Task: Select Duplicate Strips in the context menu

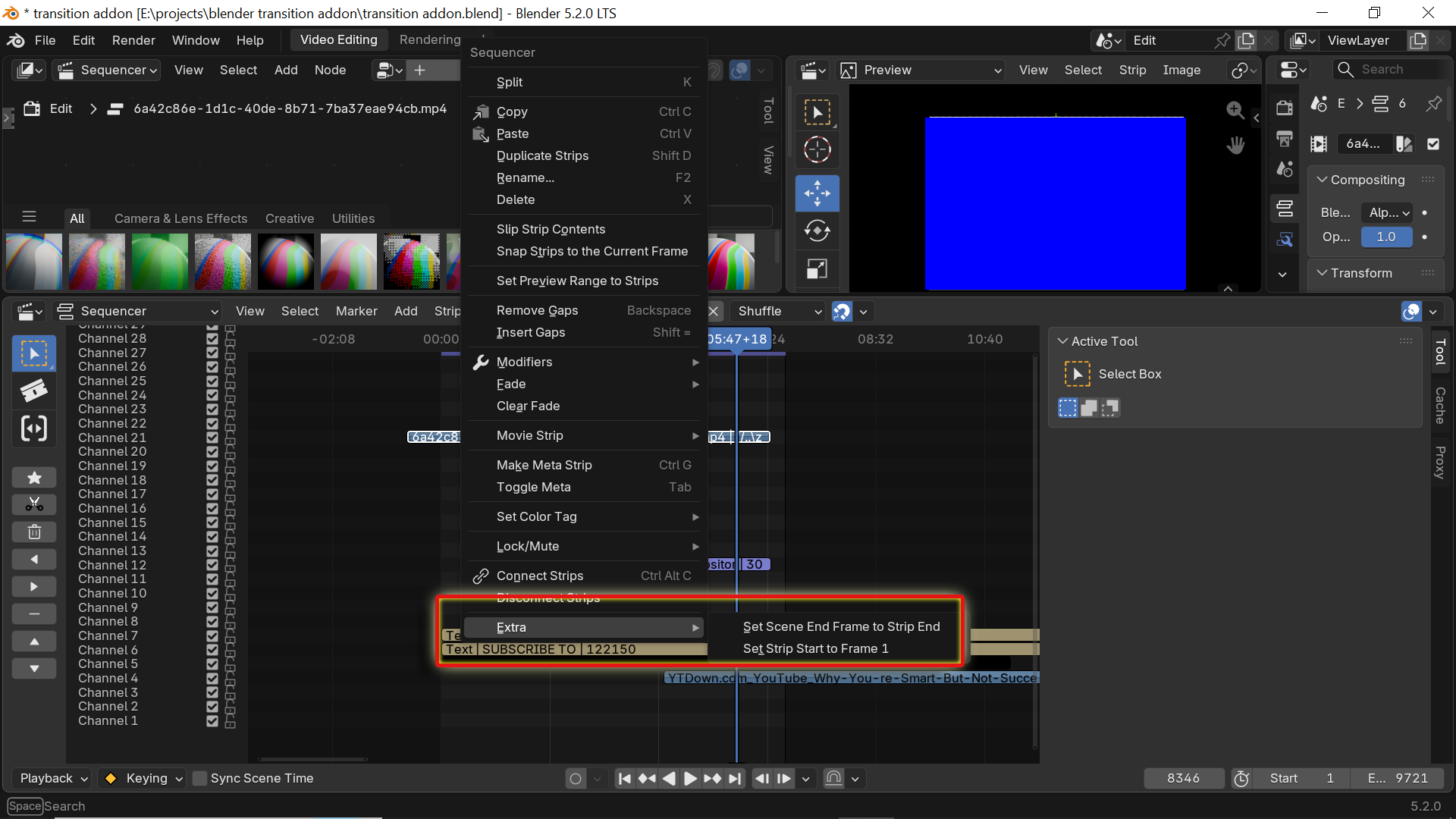Action: [584, 155]
